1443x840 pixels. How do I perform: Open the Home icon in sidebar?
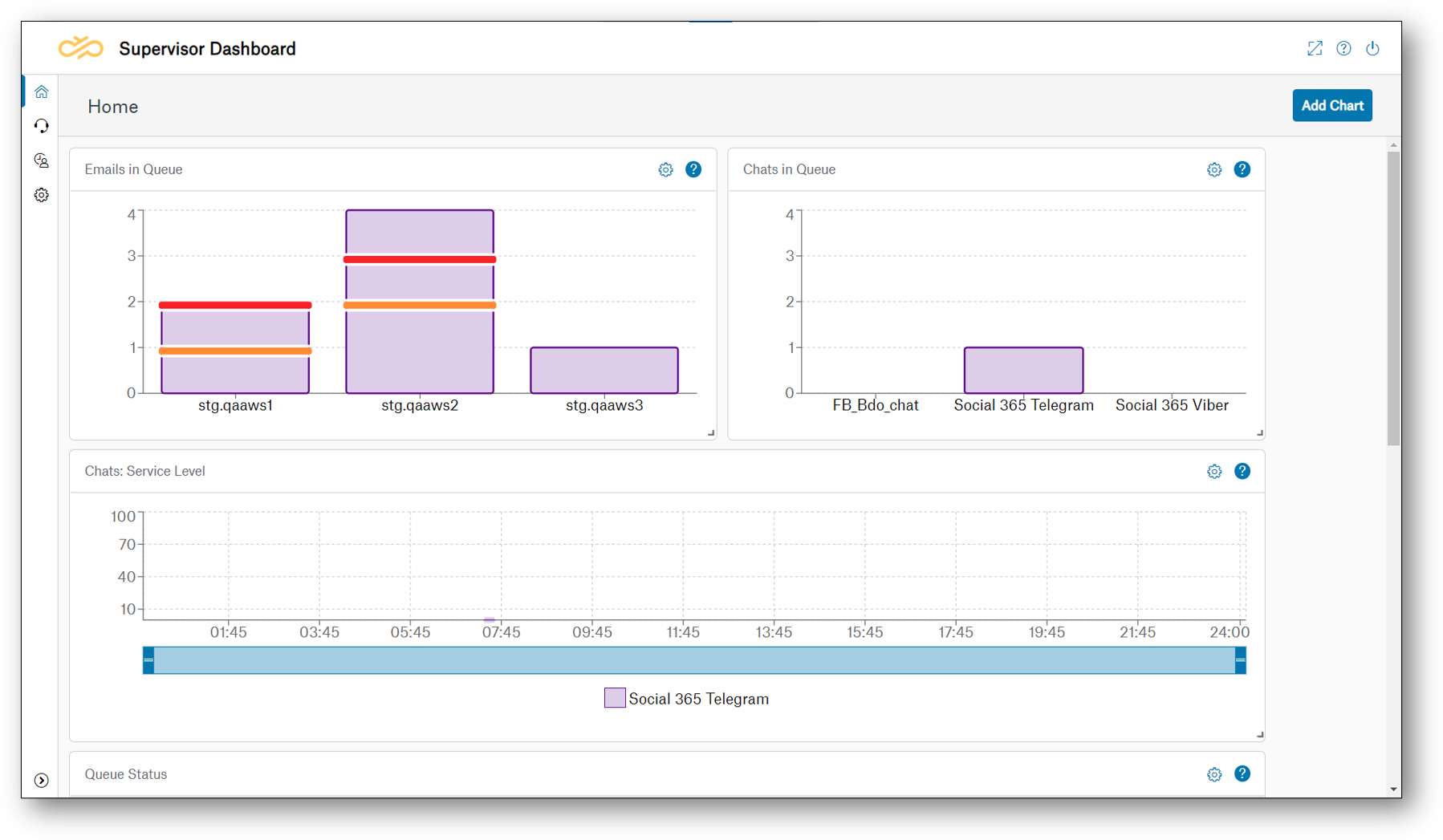42,92
